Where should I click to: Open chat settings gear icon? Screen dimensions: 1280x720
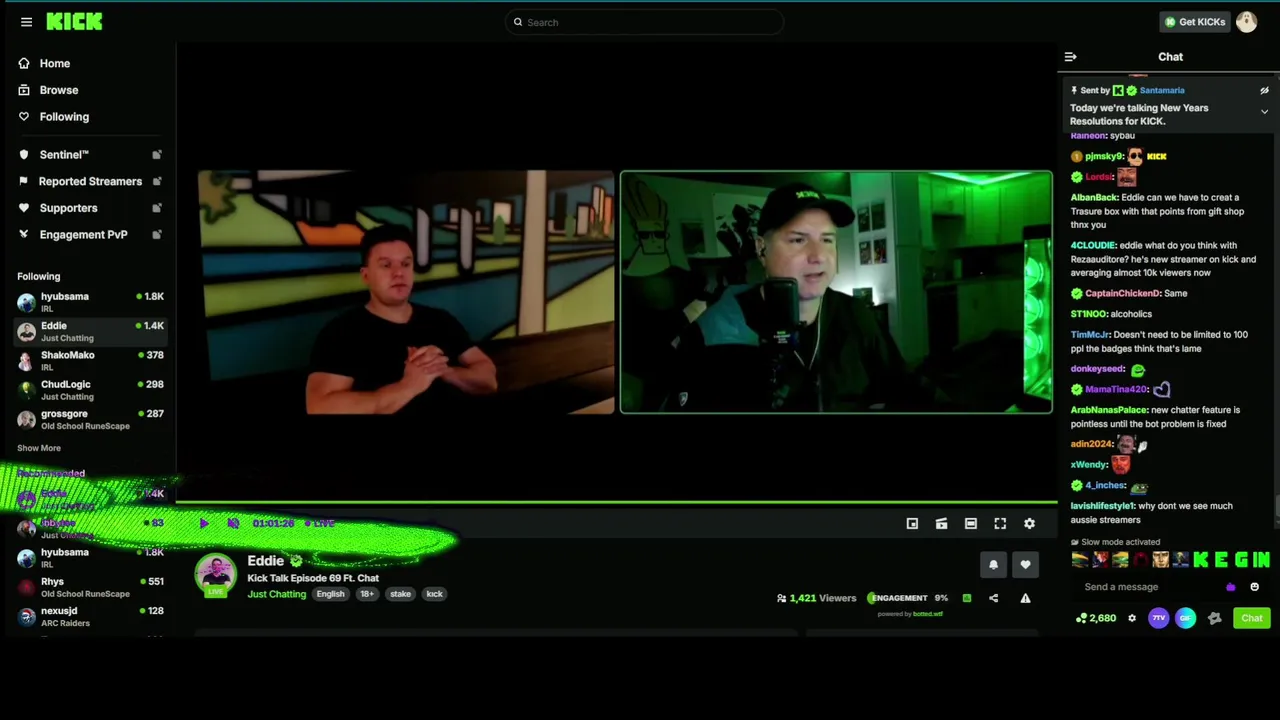click(x=1132, y=618)
